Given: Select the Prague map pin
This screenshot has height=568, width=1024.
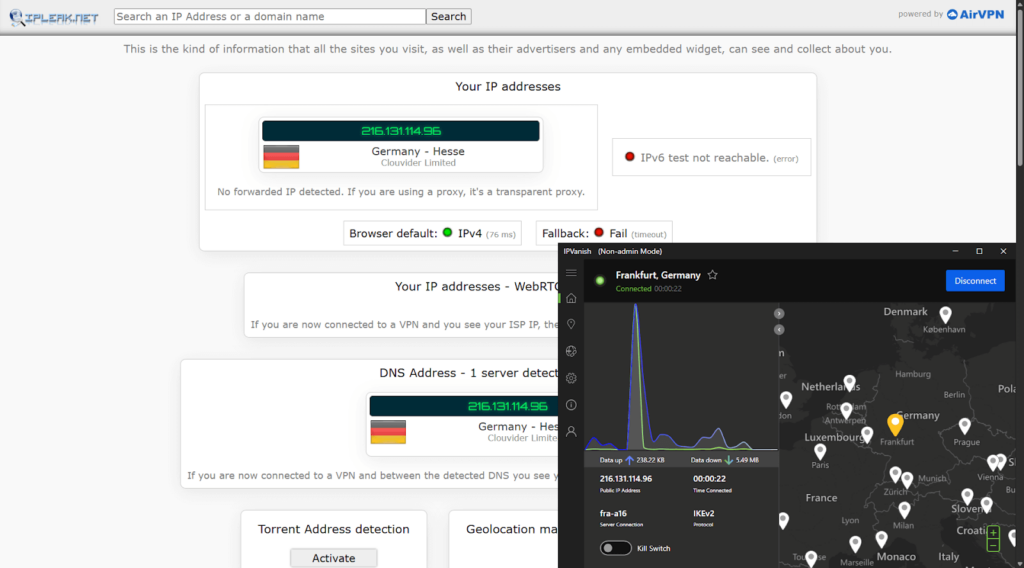Looking at the screenshot, I should (x=965, y=426).
